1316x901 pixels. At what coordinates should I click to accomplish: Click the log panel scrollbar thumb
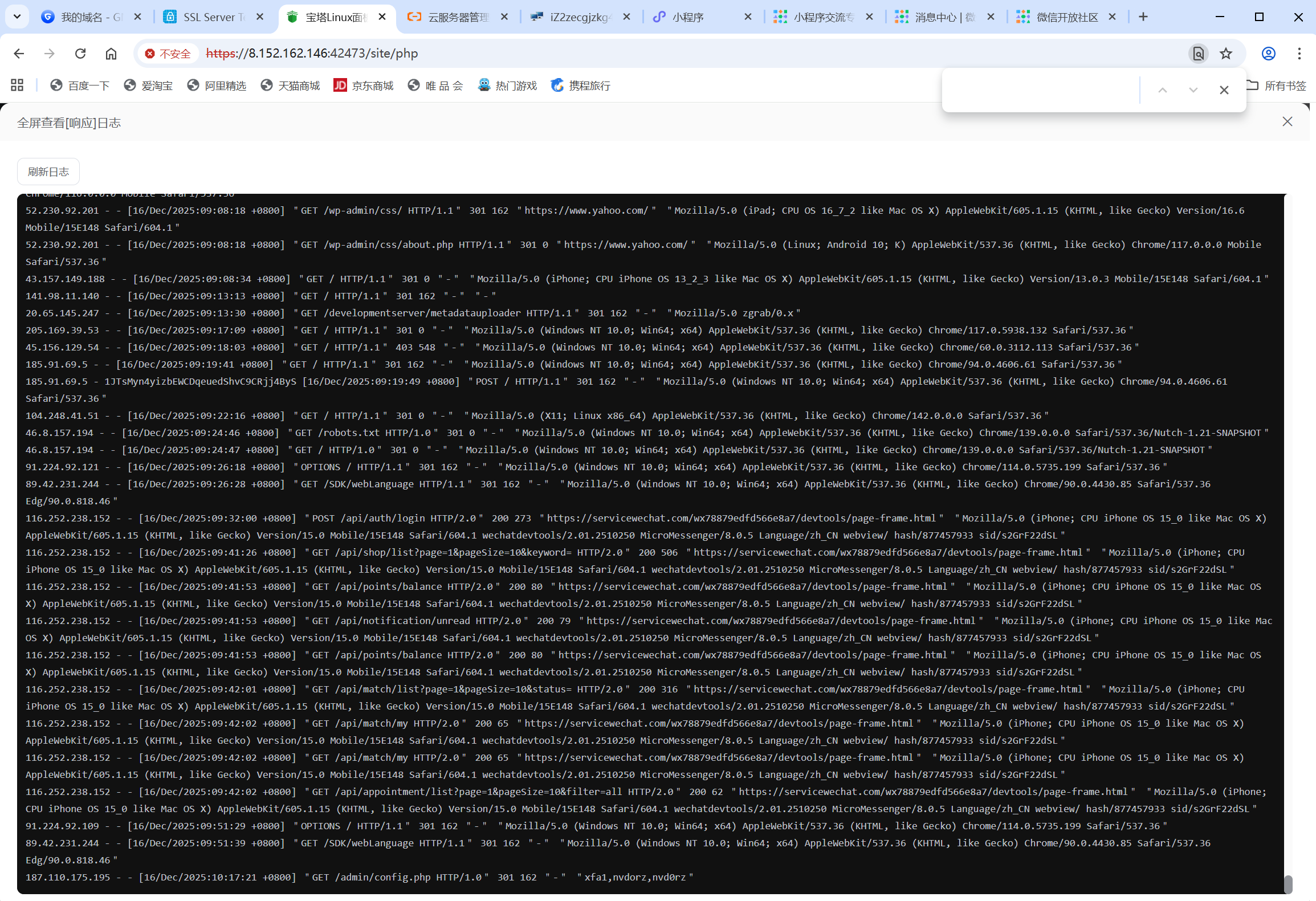(x=1288, y=884)
